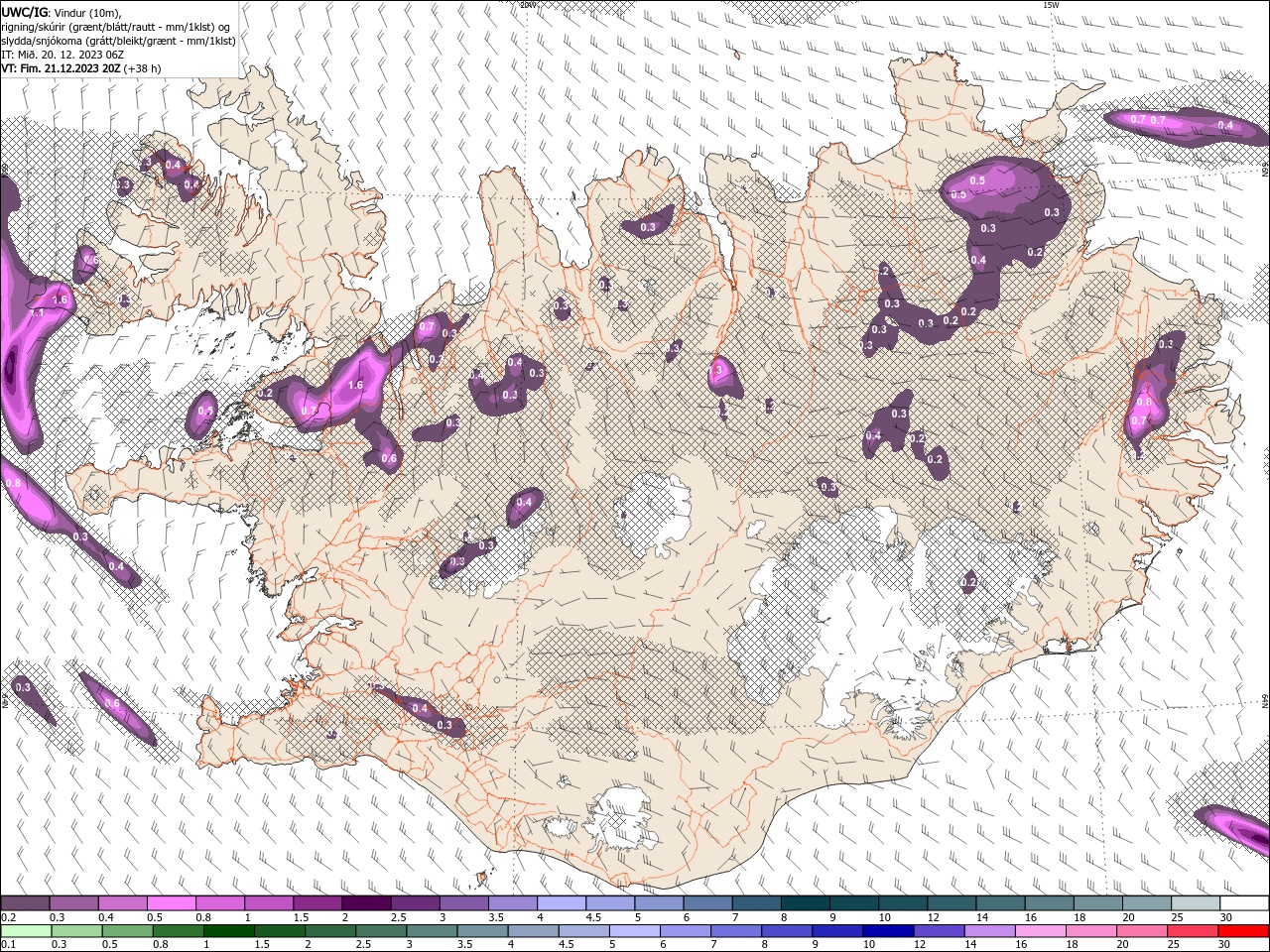Click the '20W' longitude label
Viewport: 1270px width, 952px height.
coord(528,5)
